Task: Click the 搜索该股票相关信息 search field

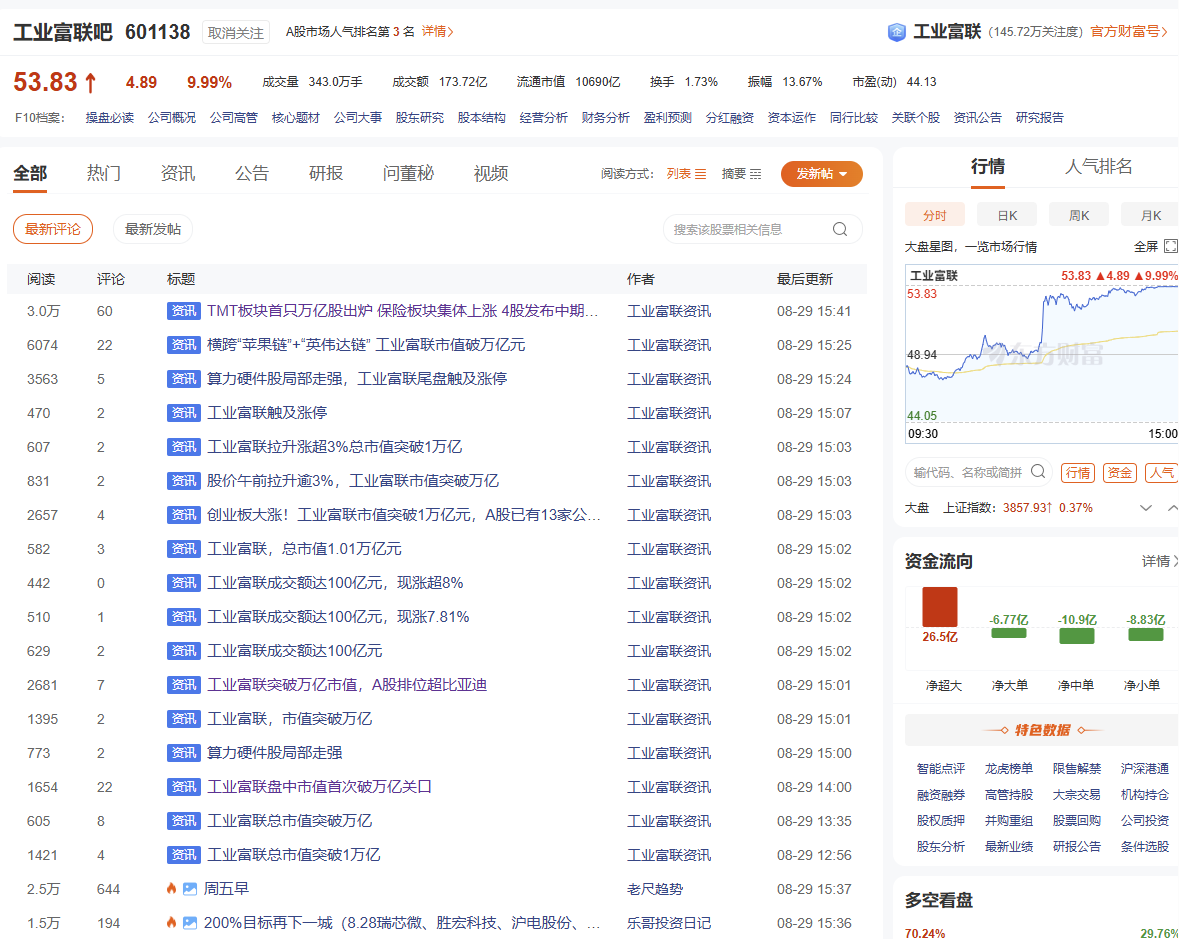Action: (762, 229)
